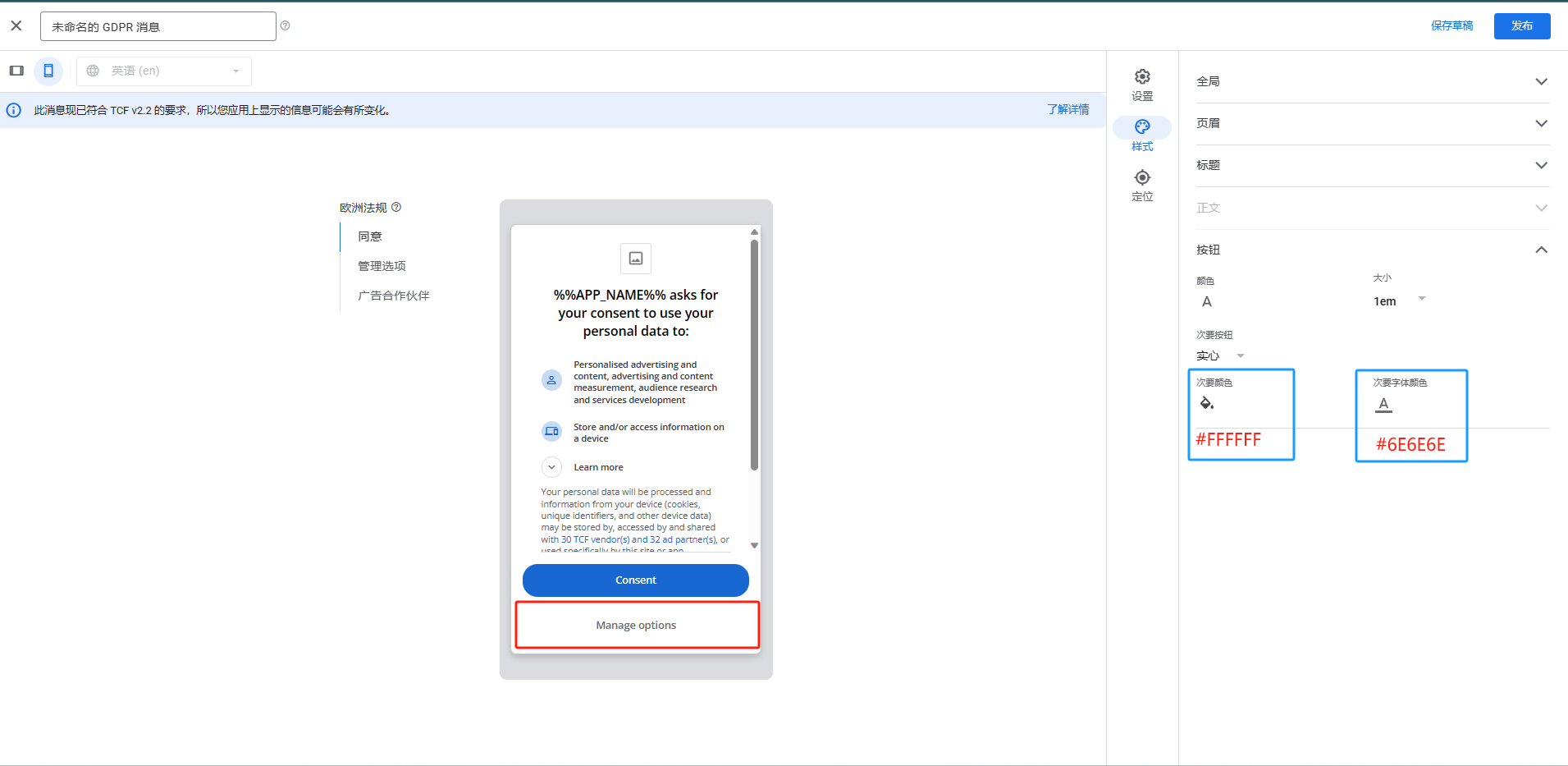Open the 大小 size dropdown showing 1em
1568x766 pixels.
[x=1398, y=300]
